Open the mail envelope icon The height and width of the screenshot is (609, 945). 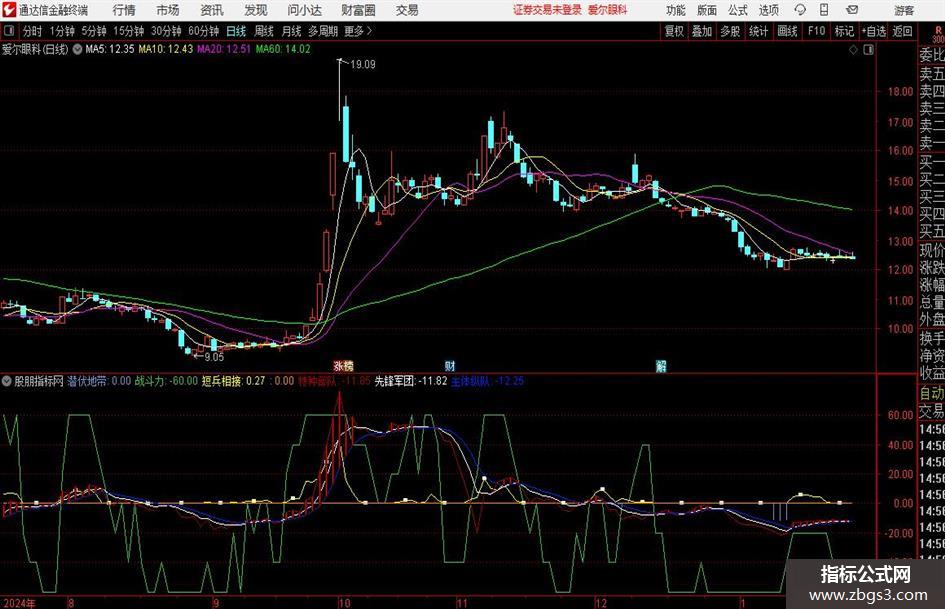point(852,10)
